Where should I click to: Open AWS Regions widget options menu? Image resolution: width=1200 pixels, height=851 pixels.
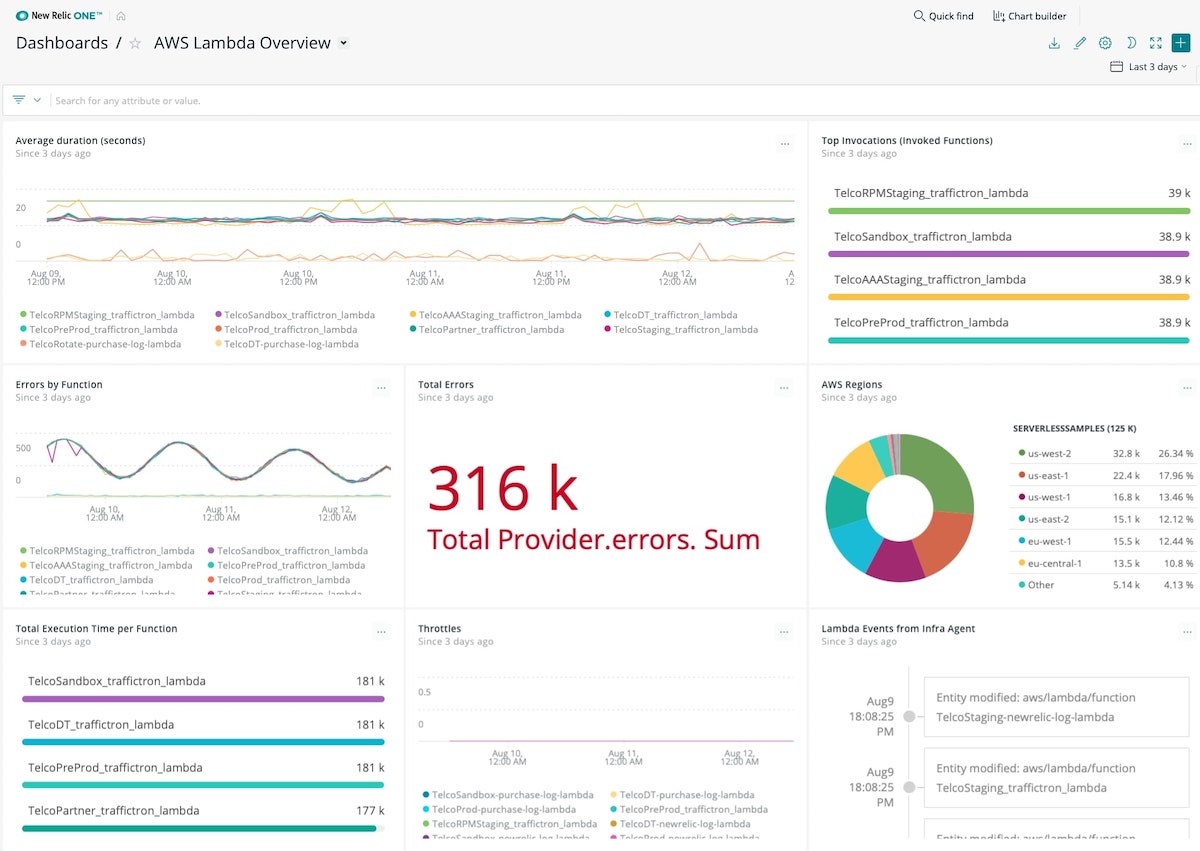click(x=1187, y=388)
